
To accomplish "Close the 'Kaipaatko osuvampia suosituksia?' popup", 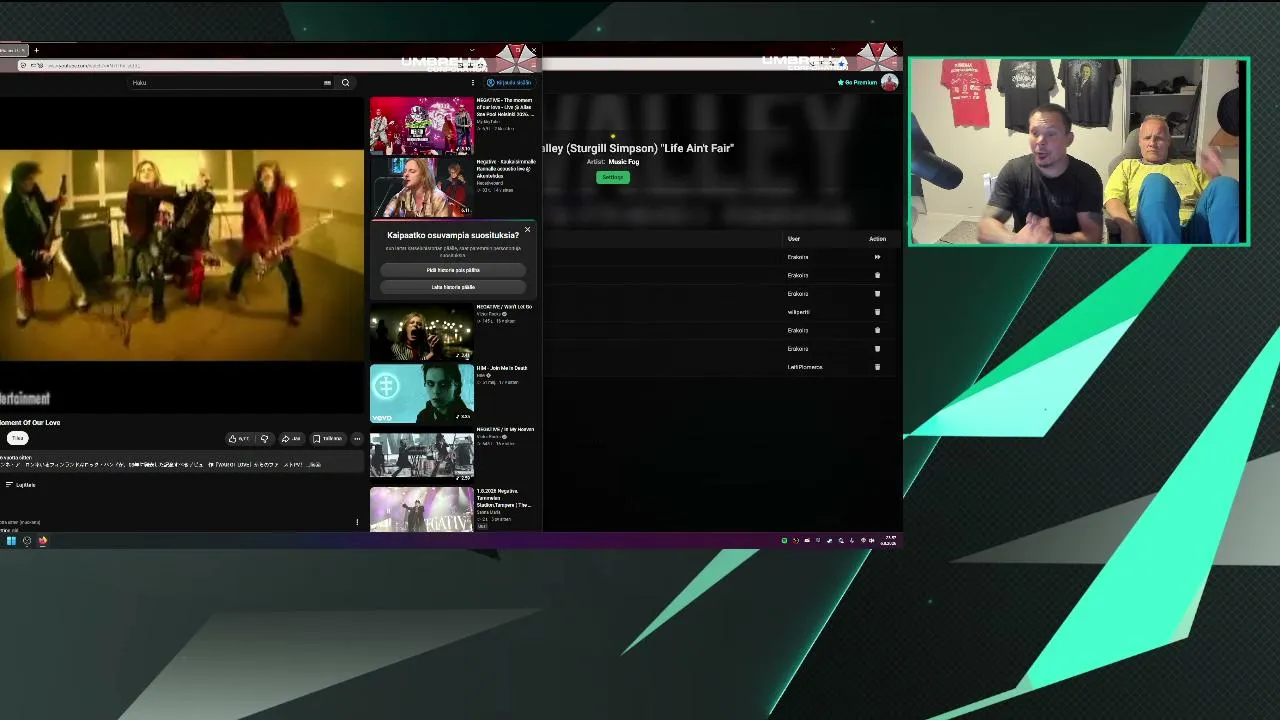I will click(527, 230).
